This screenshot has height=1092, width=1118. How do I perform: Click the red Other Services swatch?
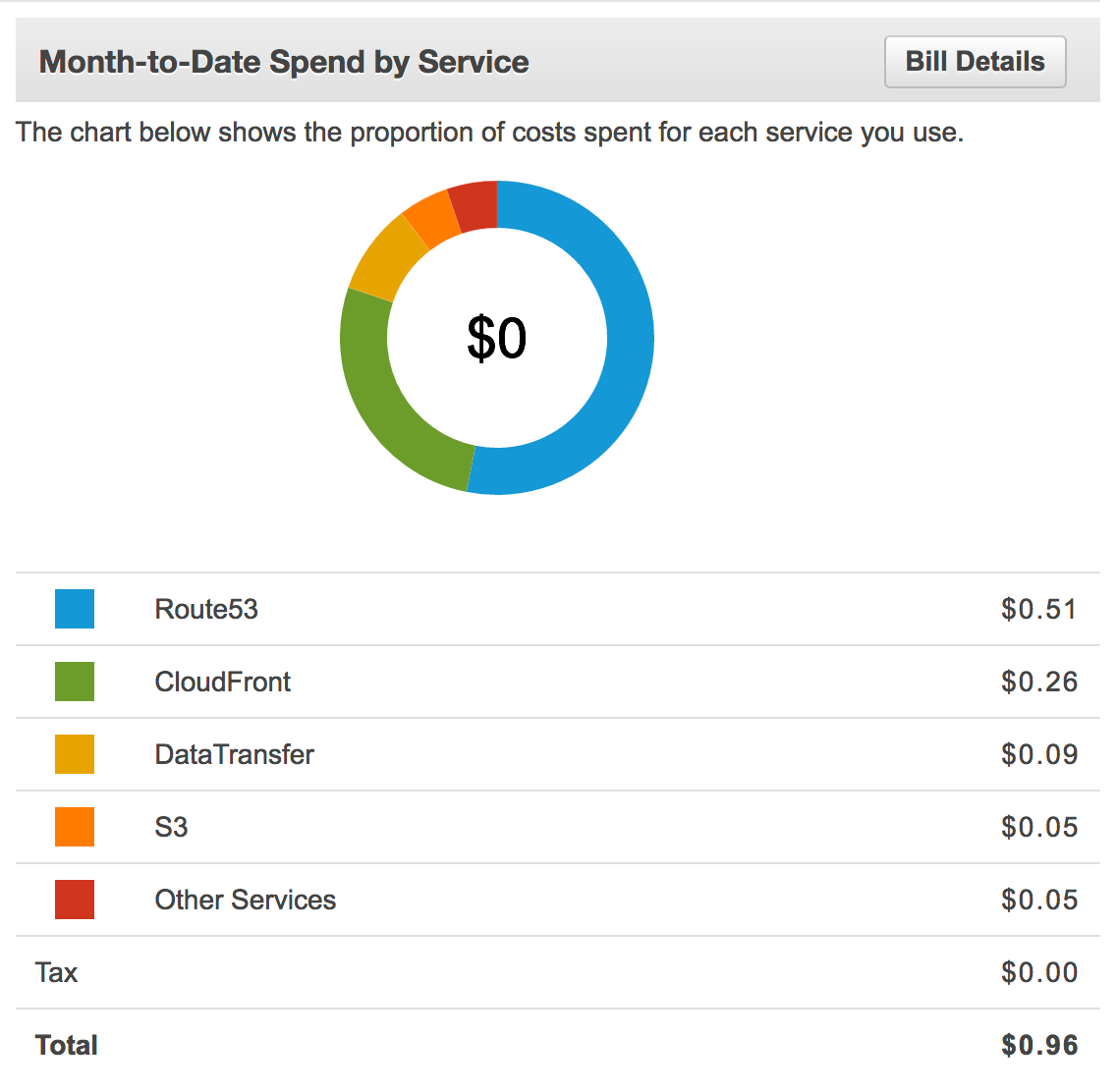click(x=75, y=900)
